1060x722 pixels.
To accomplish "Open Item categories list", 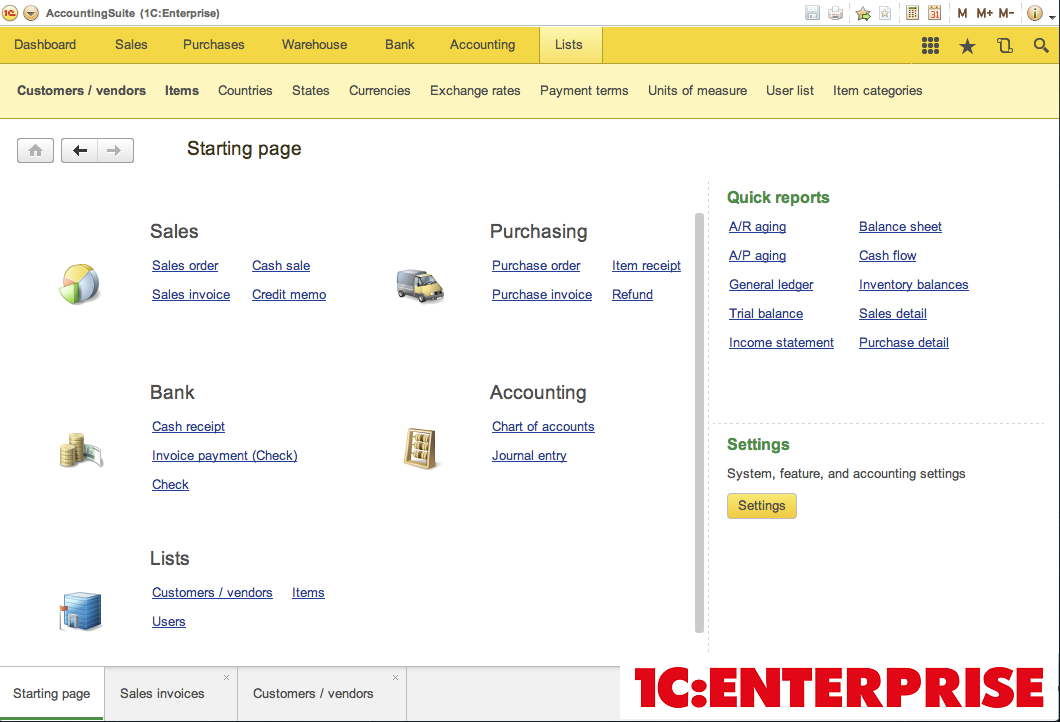I will point(877,91).
